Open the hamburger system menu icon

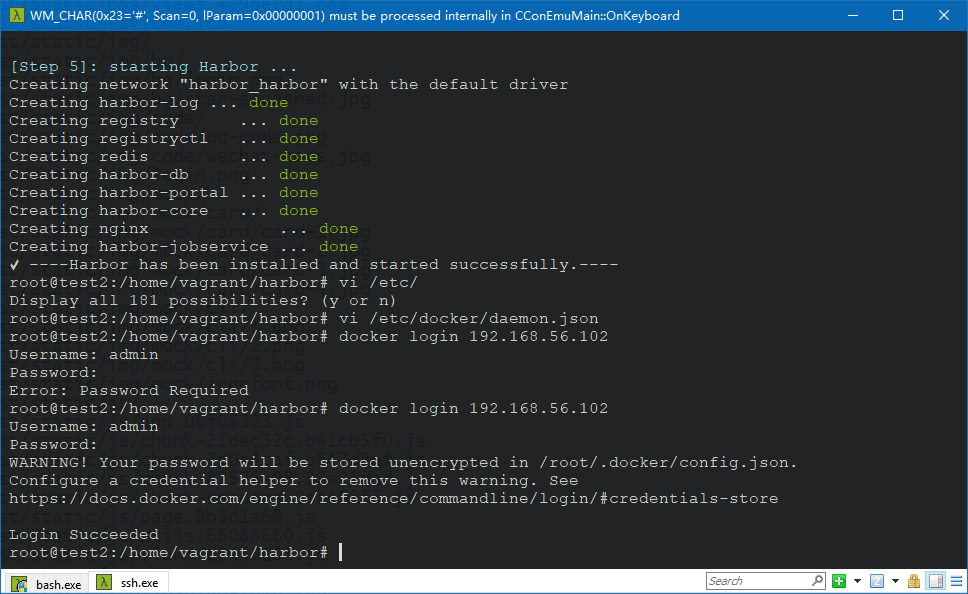[x=956, y=581]
